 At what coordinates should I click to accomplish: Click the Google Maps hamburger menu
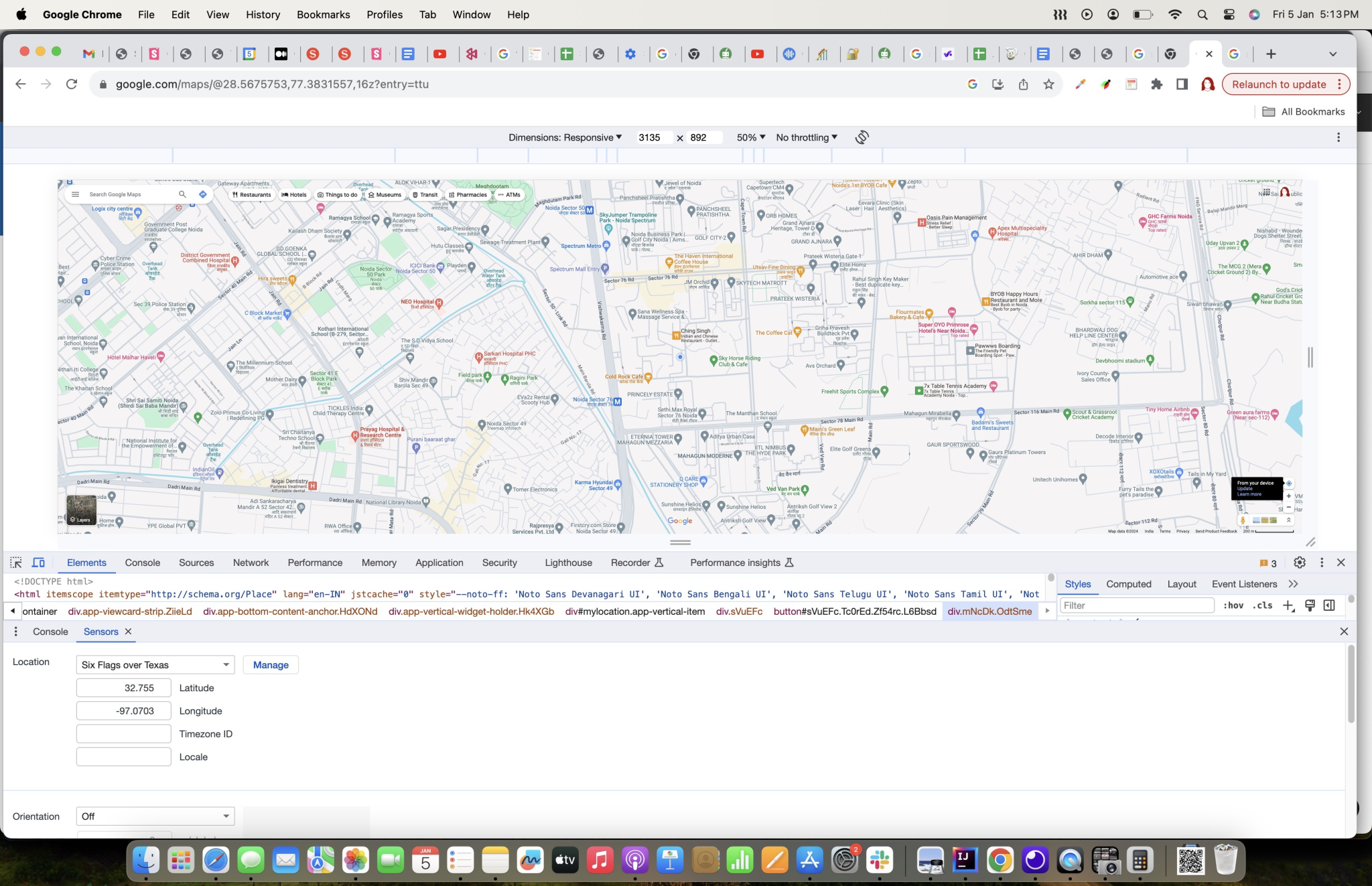pos(75,194)
